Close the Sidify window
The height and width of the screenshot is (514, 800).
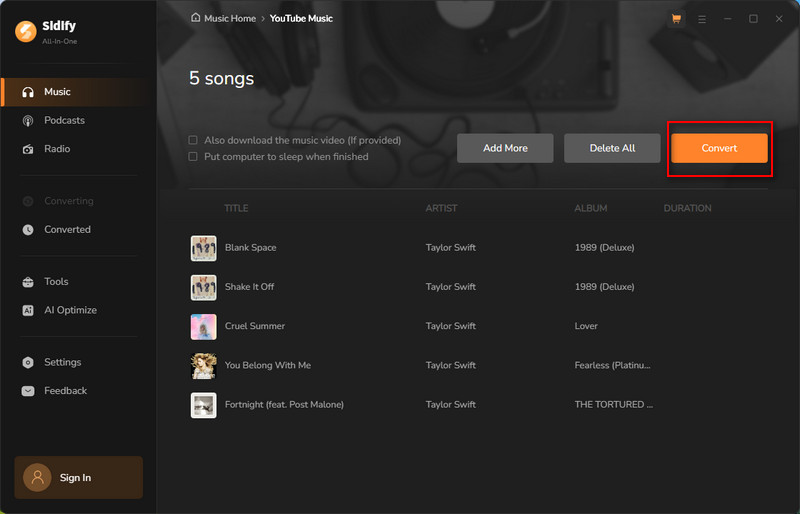(779, 19)
